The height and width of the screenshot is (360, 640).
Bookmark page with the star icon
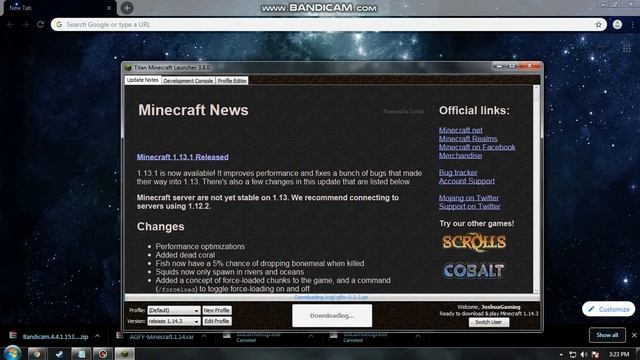pos(598,24)
